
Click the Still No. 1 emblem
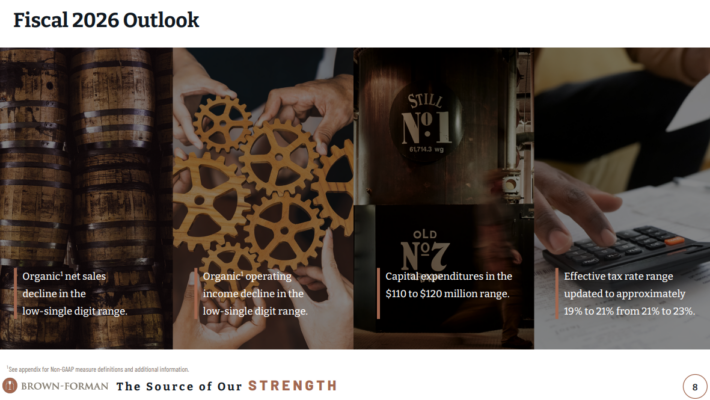[426, 123]
